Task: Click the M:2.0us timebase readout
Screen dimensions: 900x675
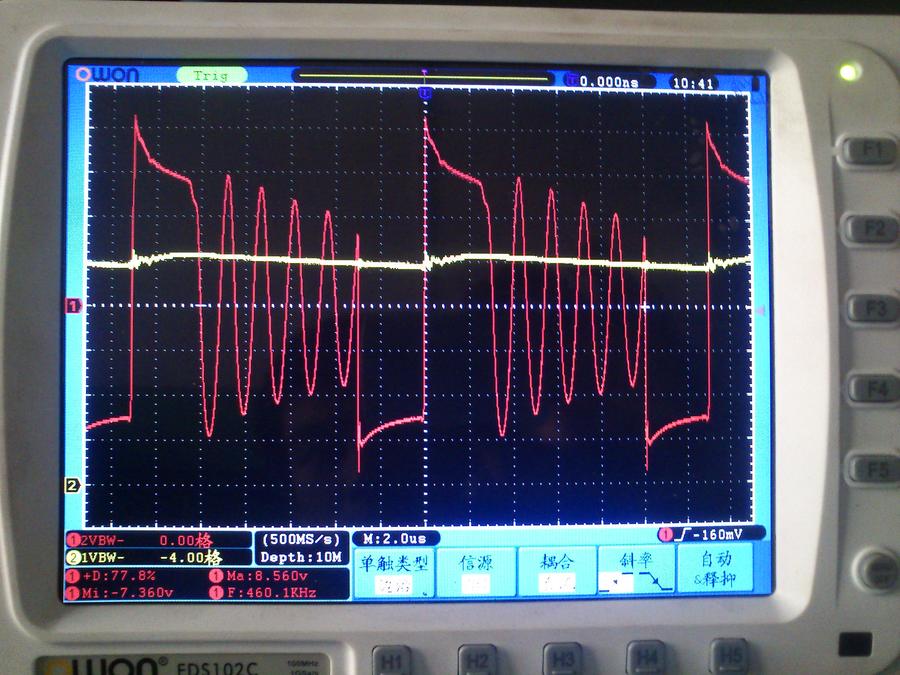Action: (395, 539)
